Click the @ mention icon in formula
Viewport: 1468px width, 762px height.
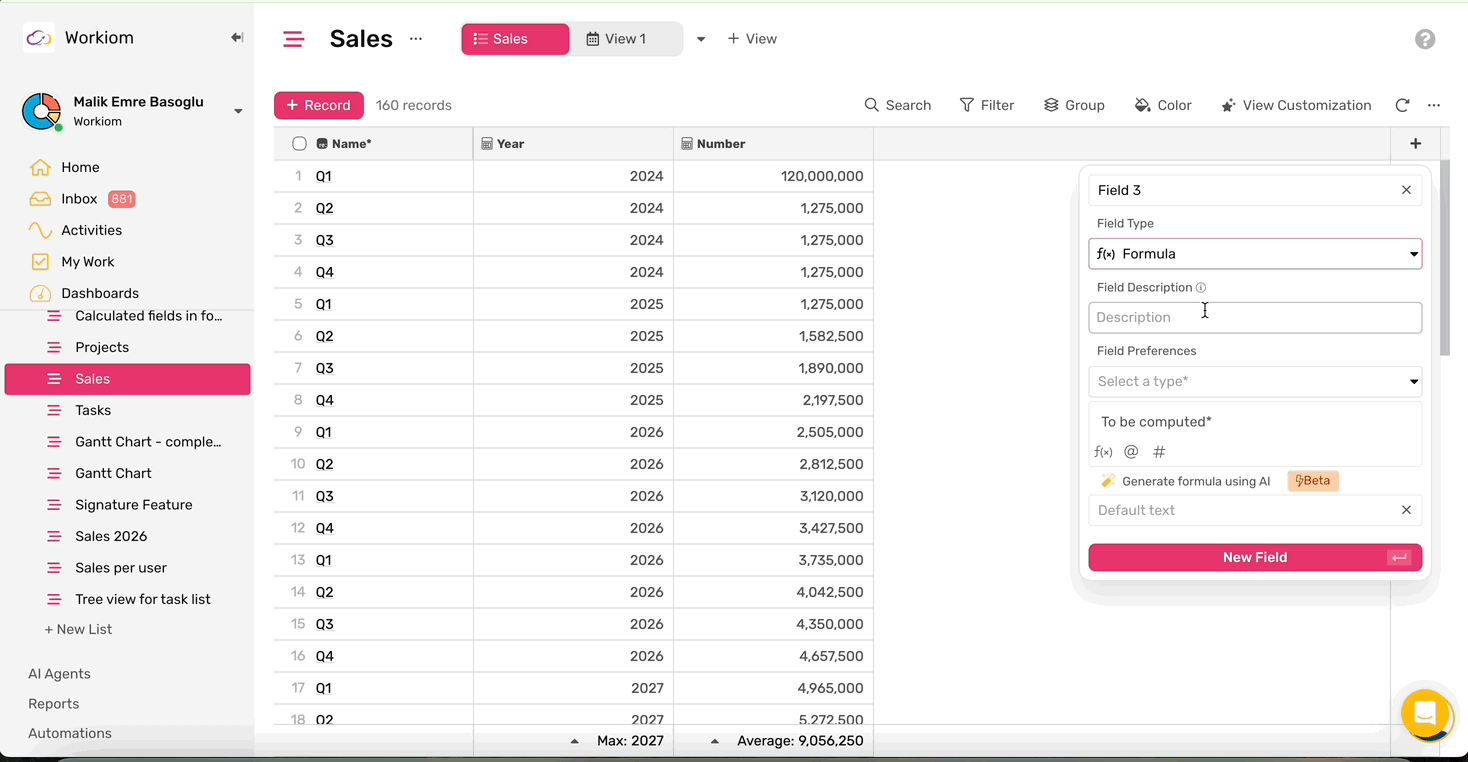[x=1131, y=452]
